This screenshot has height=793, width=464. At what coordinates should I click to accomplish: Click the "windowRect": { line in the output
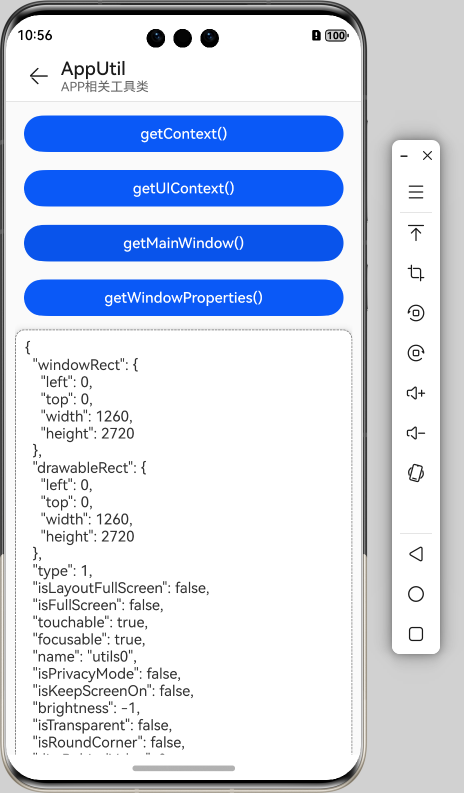coord(86,365)
